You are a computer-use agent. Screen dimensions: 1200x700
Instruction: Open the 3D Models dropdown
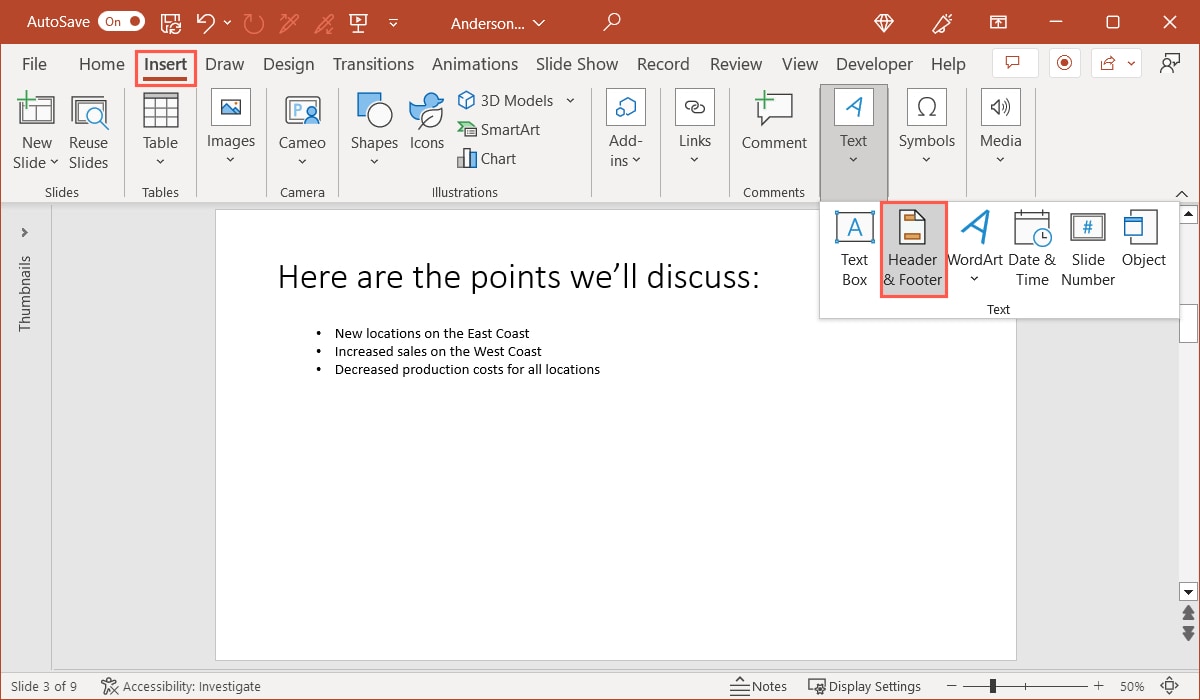pyautogui.click(x=569, y=100)
